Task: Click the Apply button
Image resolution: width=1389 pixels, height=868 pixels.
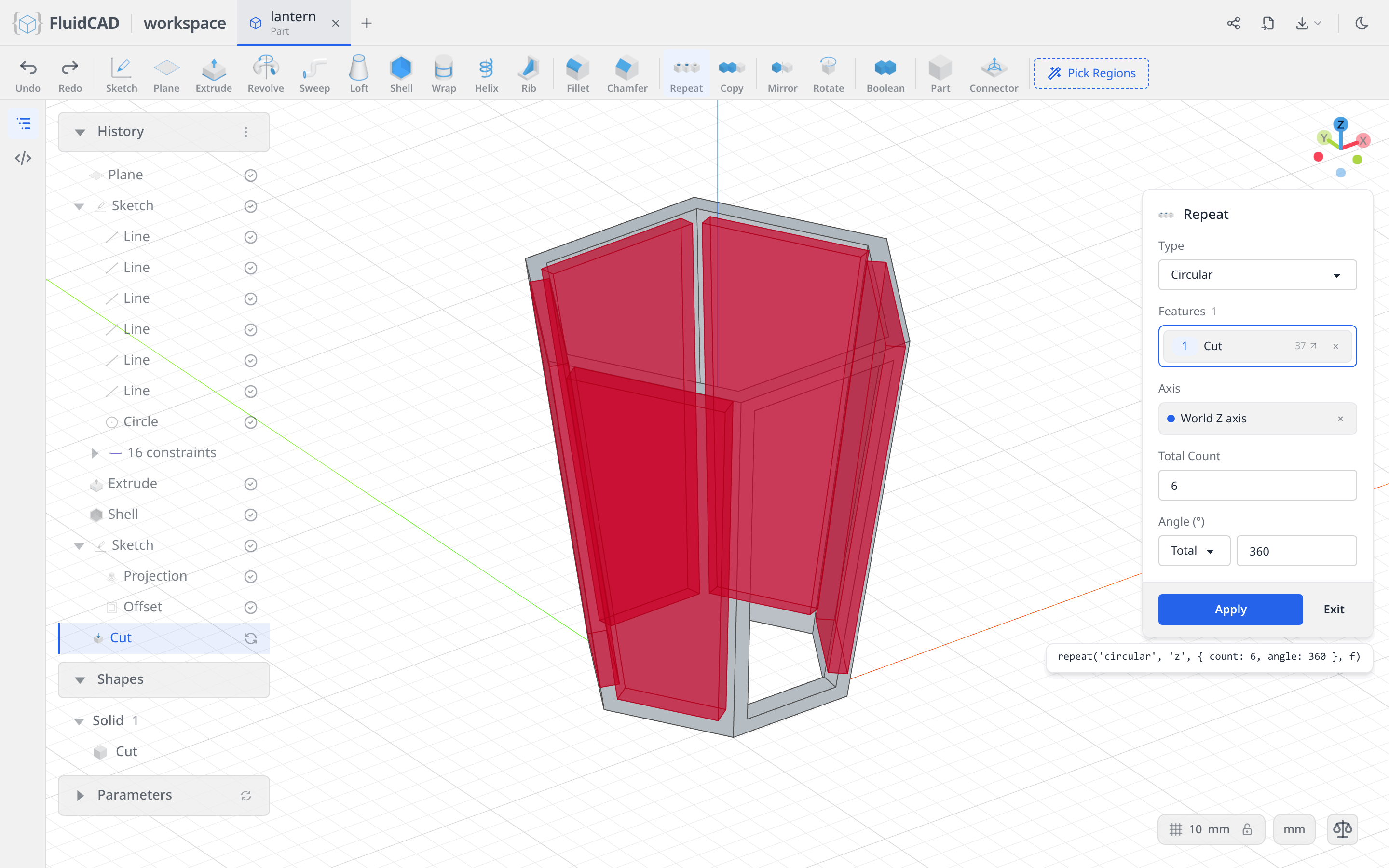Action: [x=1230, y=609]
